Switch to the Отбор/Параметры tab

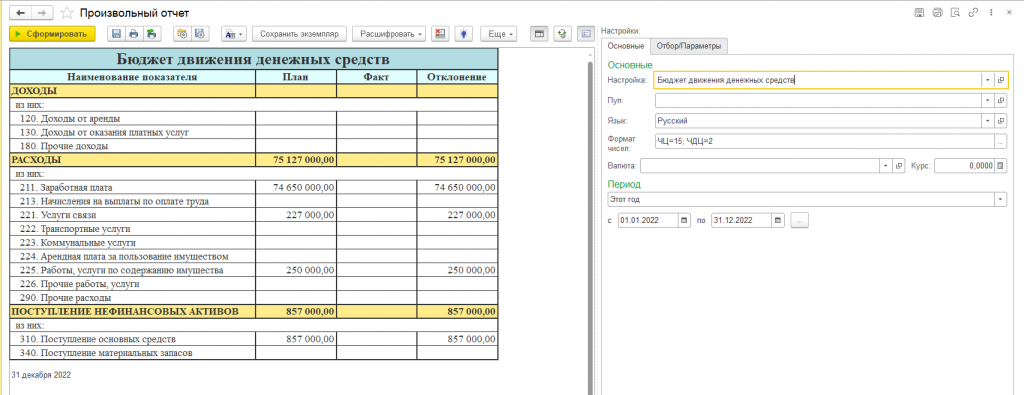[x=690, y=46]
